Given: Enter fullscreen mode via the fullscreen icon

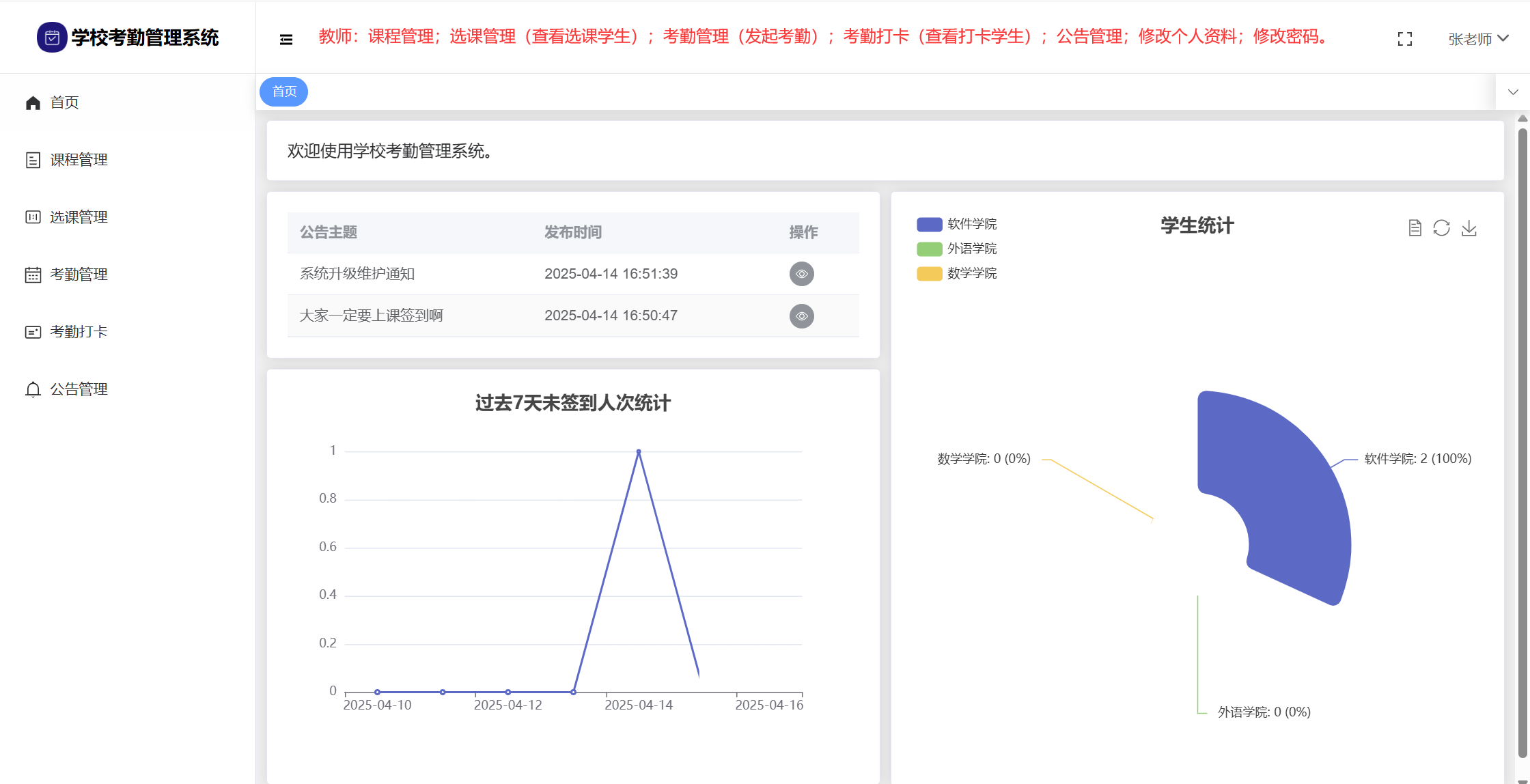Looking at the screenshot, I should click(x=1404, y=39).
